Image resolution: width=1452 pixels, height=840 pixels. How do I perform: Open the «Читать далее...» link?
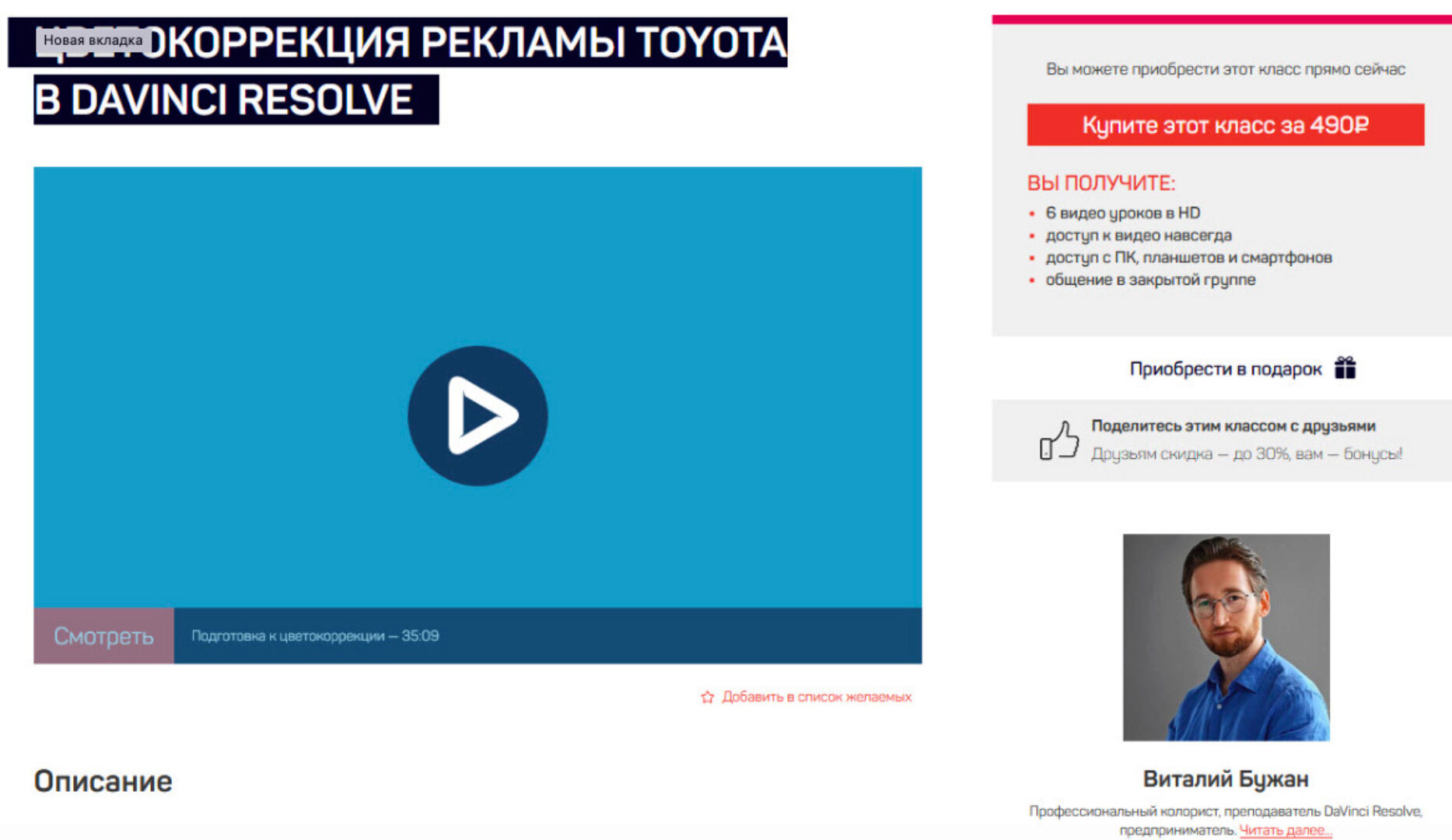pos(1286,831)
